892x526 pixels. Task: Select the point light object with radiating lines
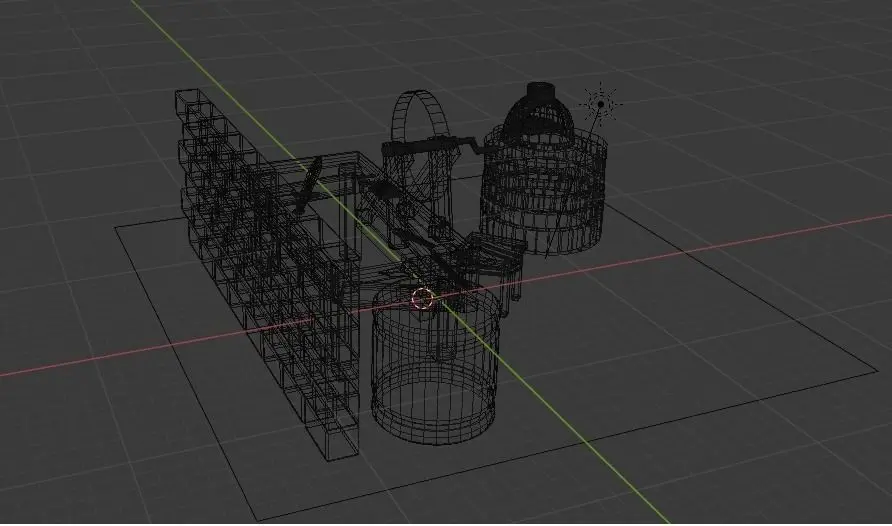tap(601, 105)
